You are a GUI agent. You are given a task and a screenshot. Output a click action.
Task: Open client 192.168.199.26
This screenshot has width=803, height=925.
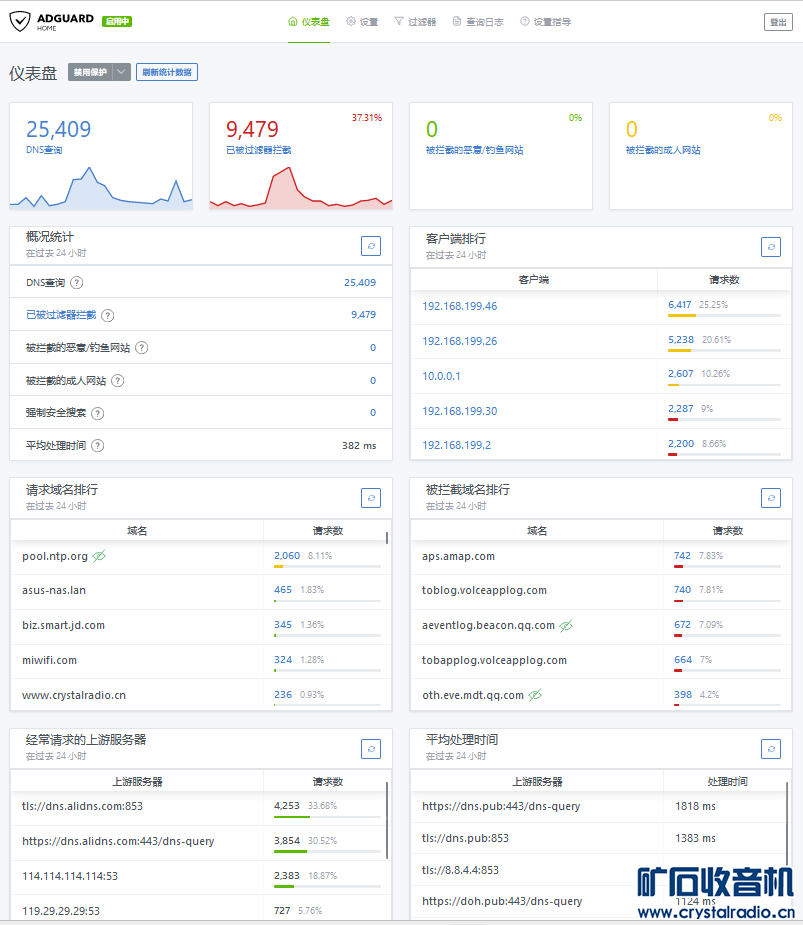pyautogui.click(x=460, y=341)
